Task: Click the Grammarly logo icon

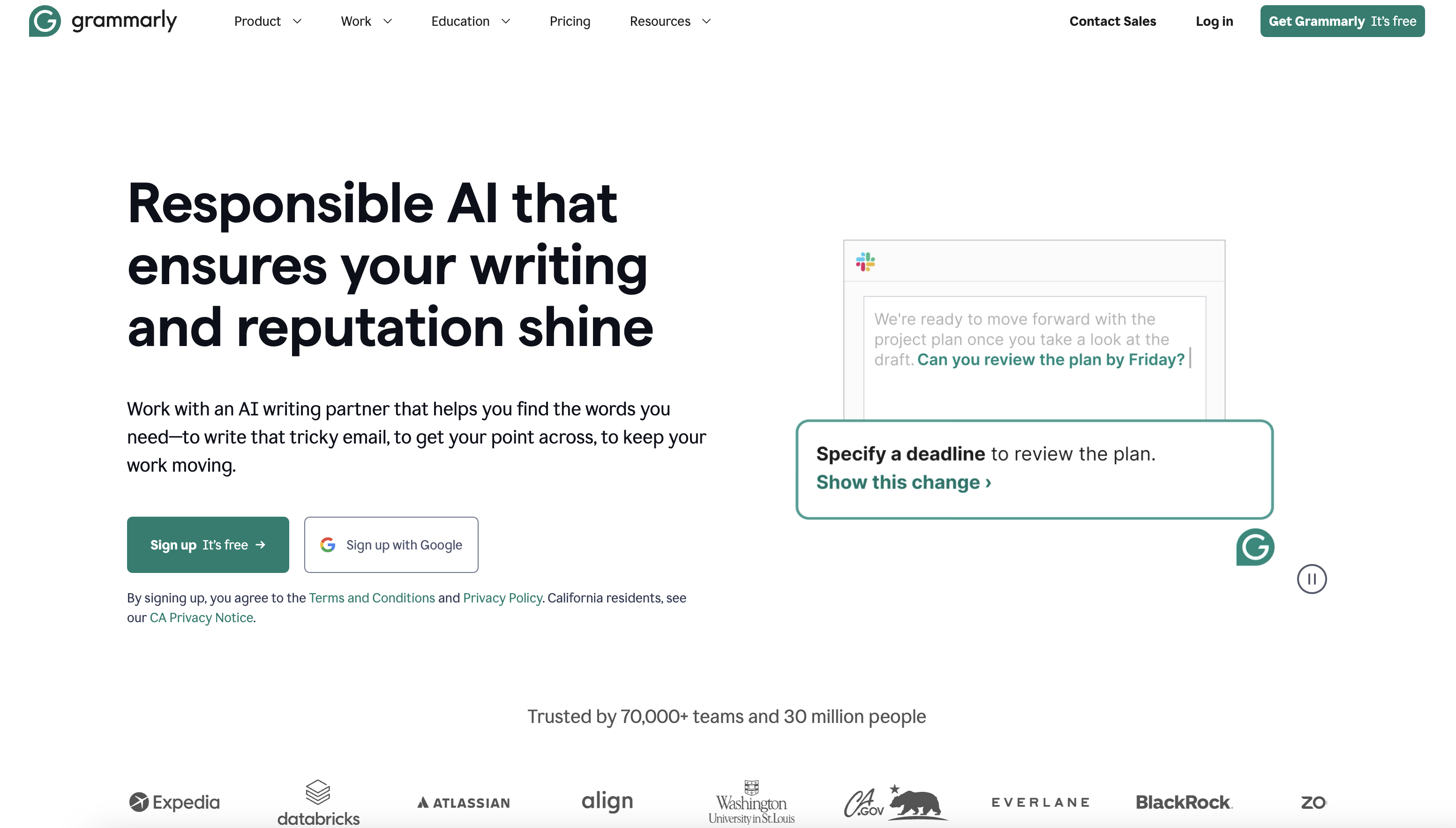Action: (44, 21)
